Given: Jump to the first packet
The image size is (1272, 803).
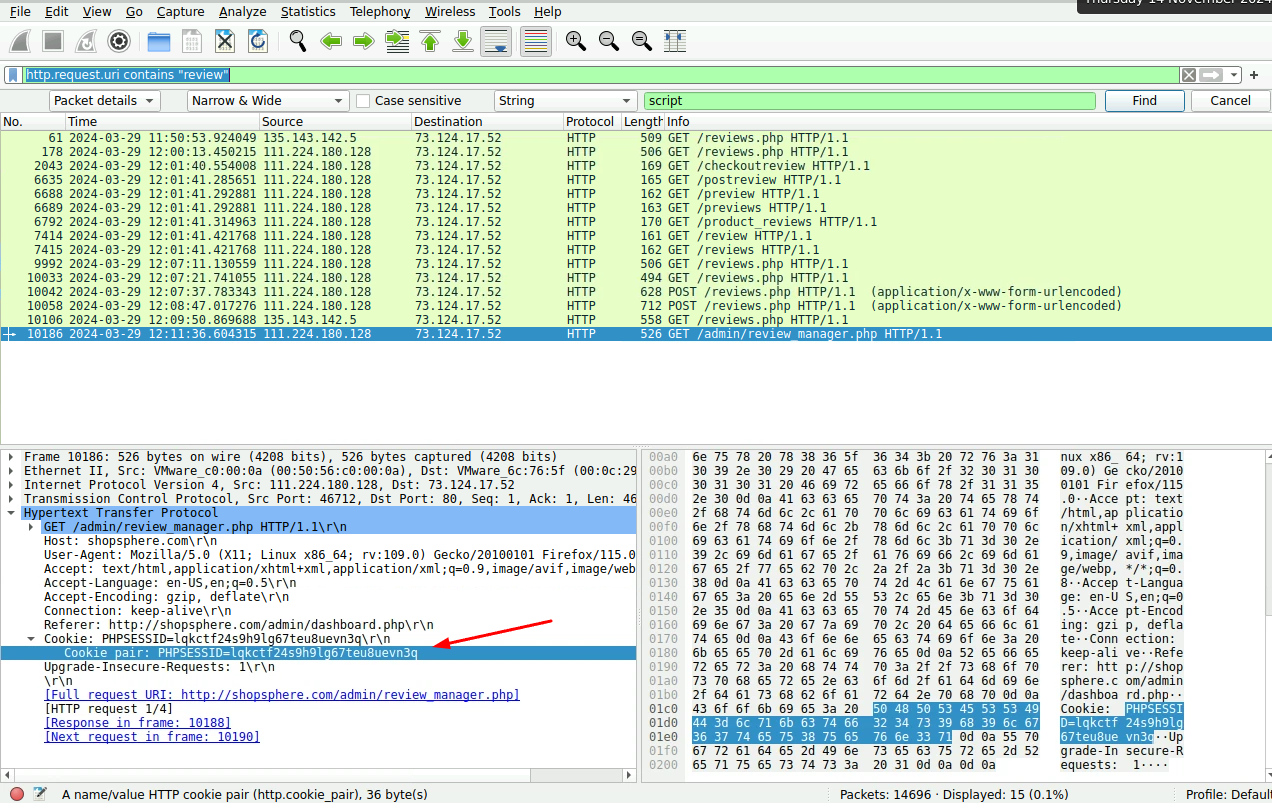Looking at the screenshot, I should (430, 41).
